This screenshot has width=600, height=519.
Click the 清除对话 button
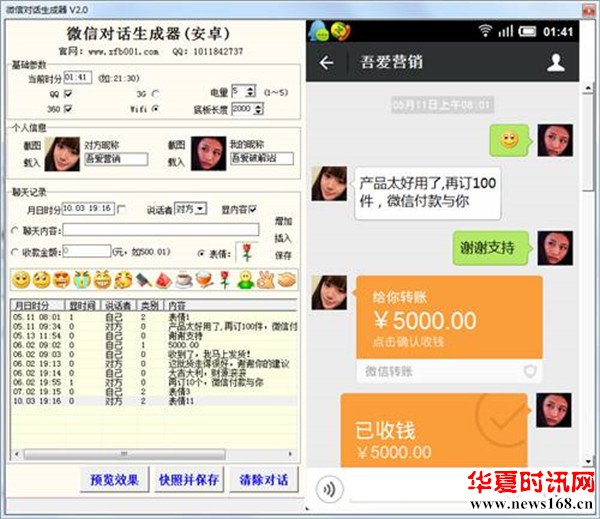coord(264,479)
